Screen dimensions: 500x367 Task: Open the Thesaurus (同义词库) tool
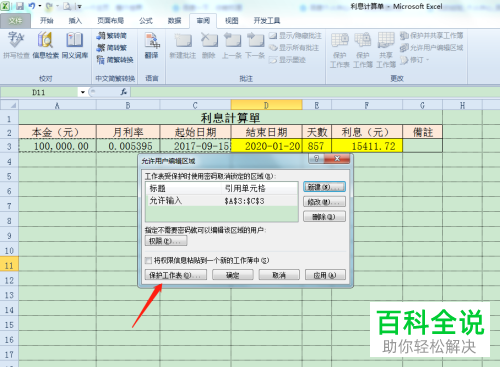click(75, 45)
